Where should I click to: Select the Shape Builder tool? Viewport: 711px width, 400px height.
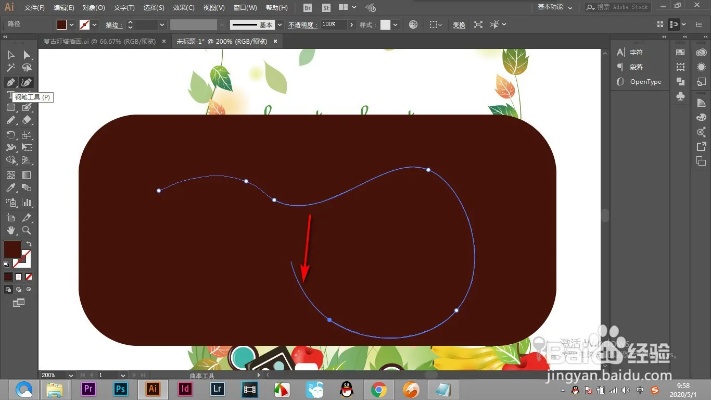(11, 160)
